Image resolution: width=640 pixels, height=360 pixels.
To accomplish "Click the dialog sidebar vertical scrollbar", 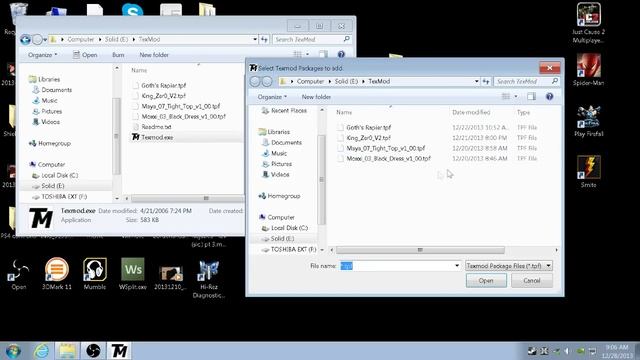I will [x=322, y=180].
